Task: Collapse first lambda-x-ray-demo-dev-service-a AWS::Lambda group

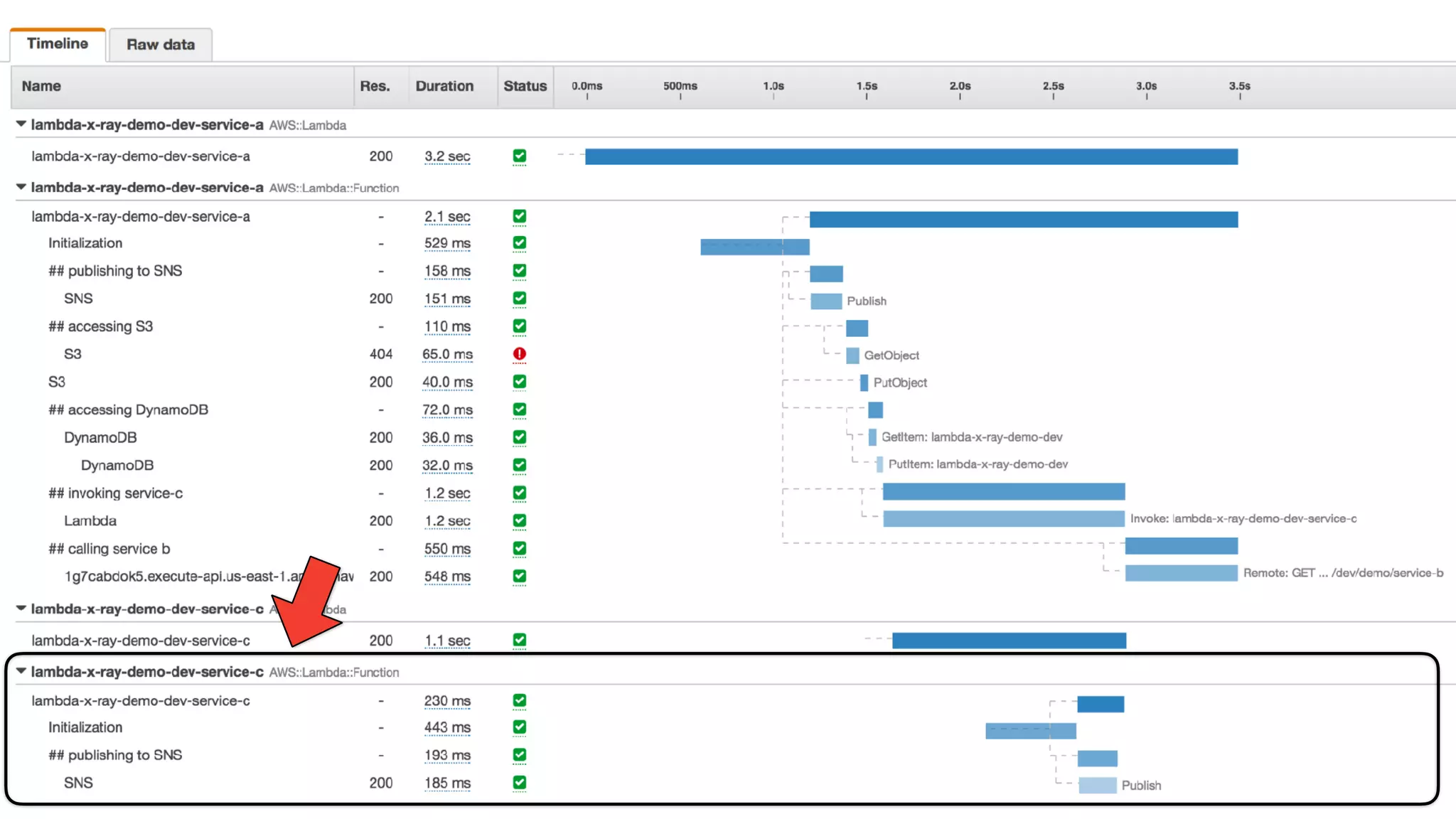Action: click(x=21, y=124)
